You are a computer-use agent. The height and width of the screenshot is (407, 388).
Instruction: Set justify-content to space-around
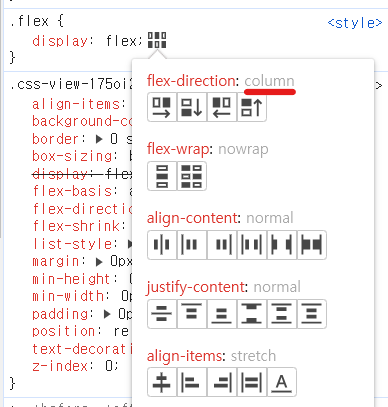(x=282, y=314)
